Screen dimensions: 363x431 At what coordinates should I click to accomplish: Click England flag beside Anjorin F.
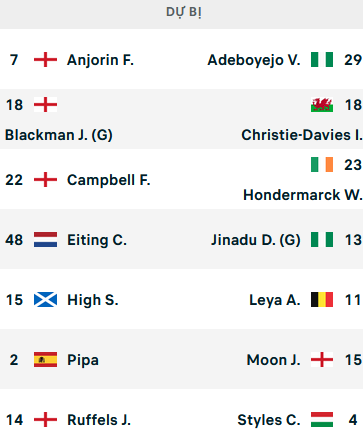tap(45, 60)
